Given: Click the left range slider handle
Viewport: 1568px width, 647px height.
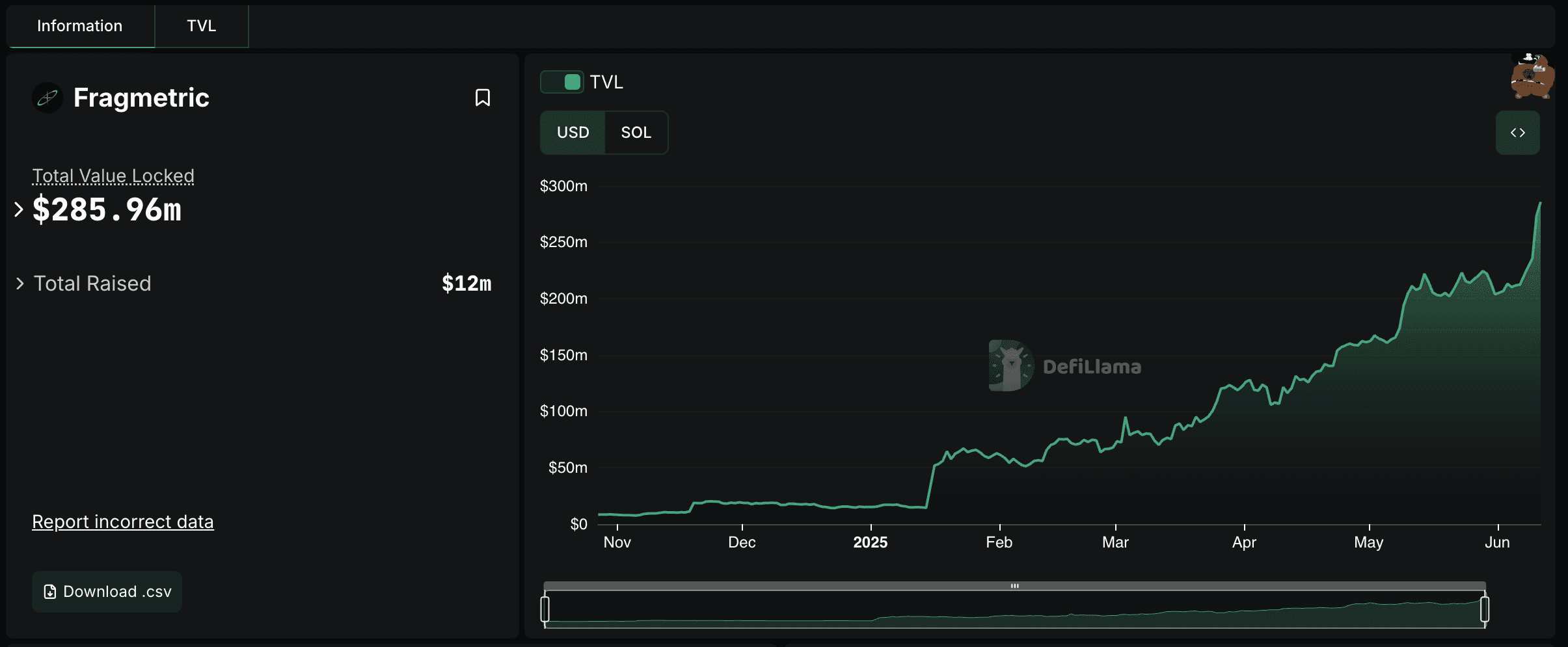Looking at the screenshot, I should [x=545, y=609].
